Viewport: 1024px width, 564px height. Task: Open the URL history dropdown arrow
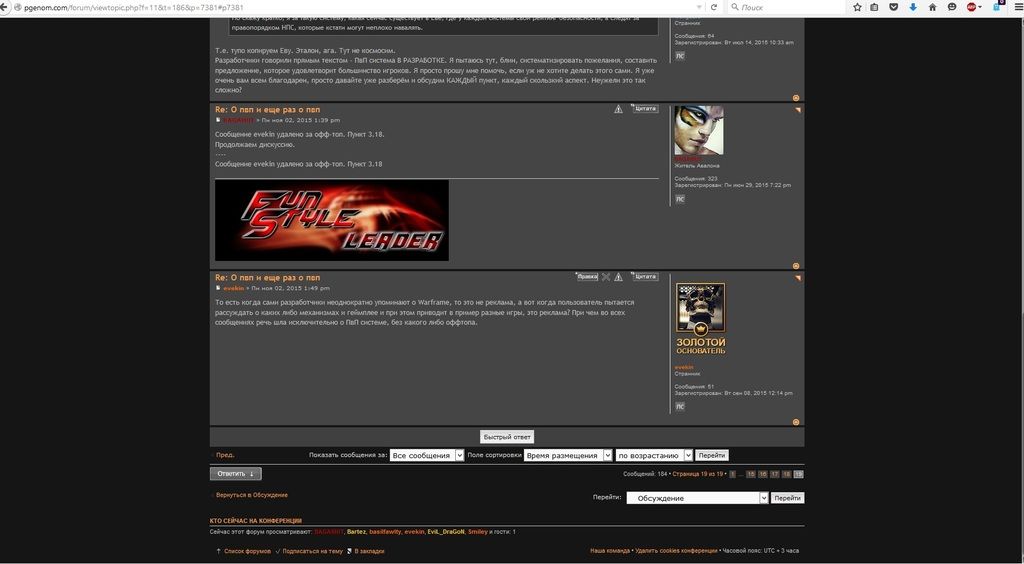click(699, 7)
